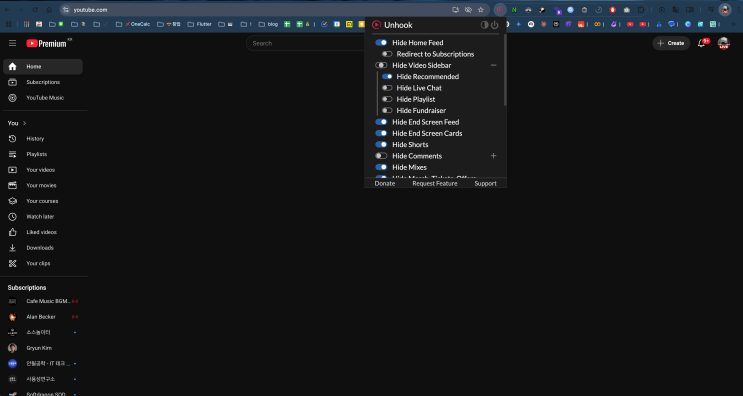The image size is (743, 396).
Task: Open the extensions puzzle icon
Action: point(641,9)
